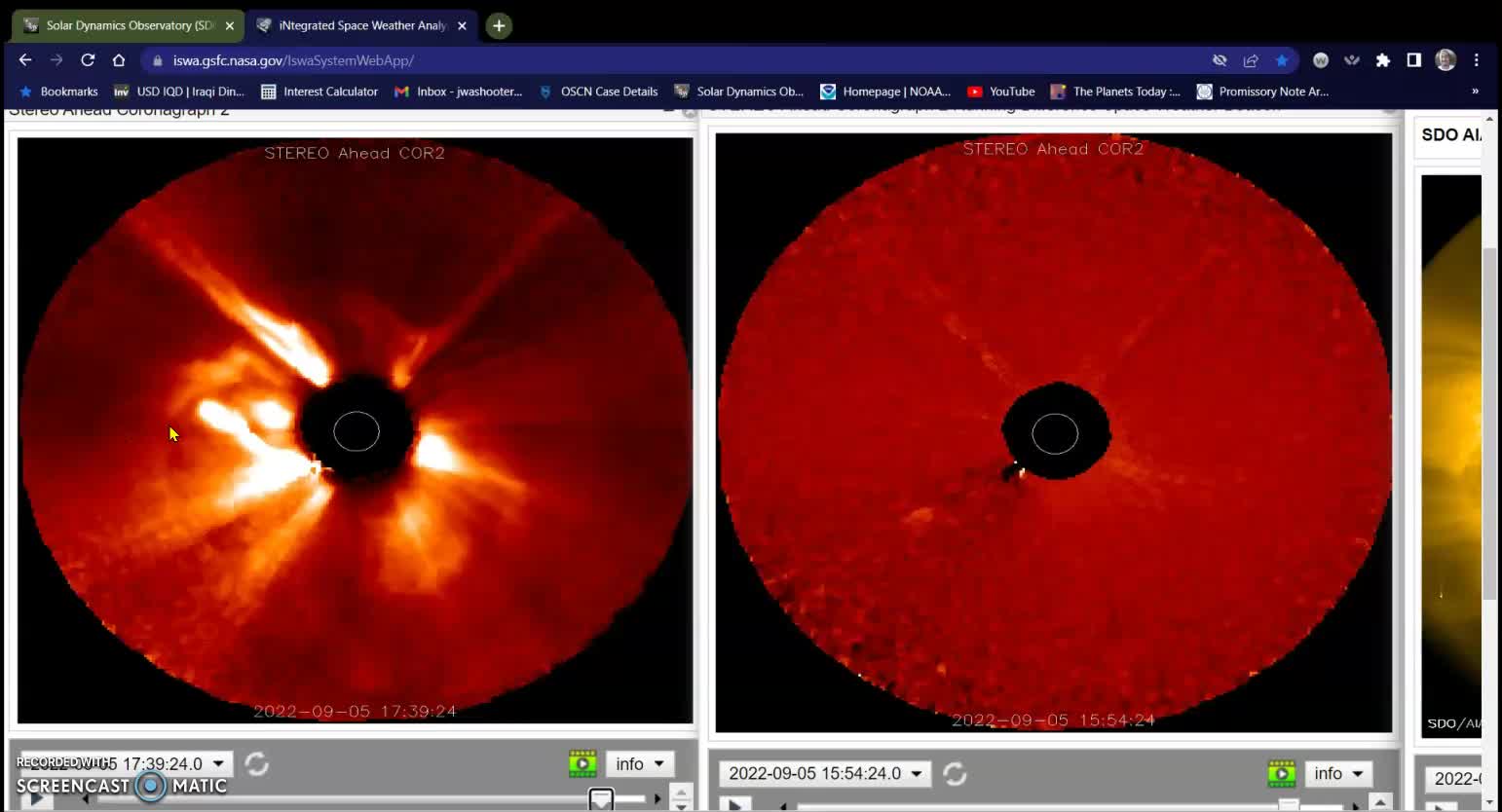Open the Chrome three-dot menu
Image resolution: width=1502 pixels, height=812 pixels.
coord(1477,60)
